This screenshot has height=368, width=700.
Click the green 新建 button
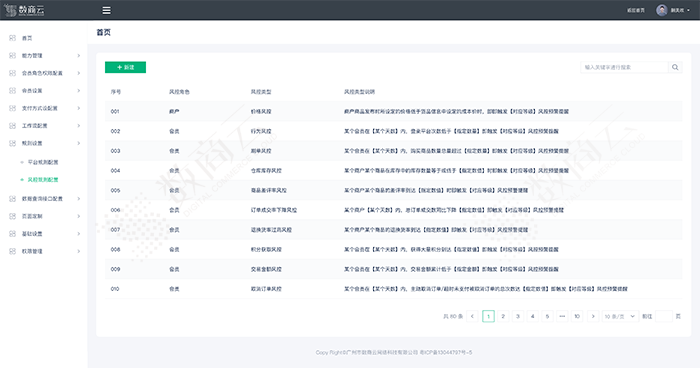point(125,67)
